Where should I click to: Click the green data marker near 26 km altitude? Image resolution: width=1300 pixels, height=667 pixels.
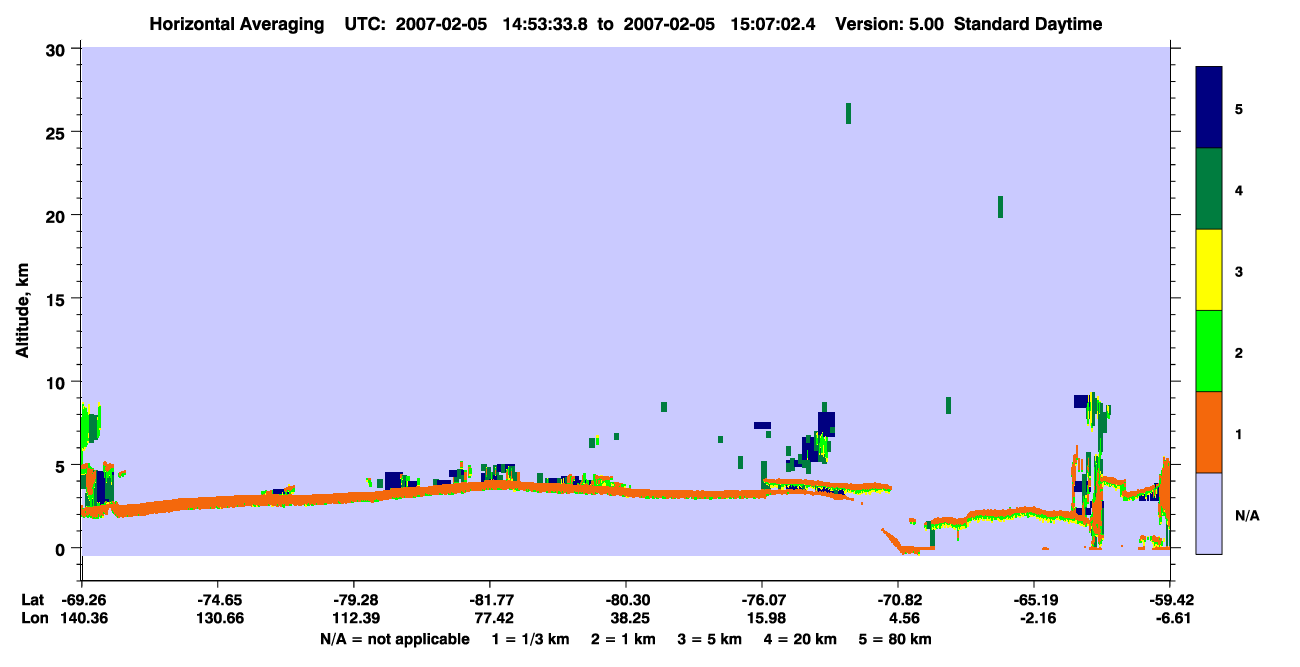click(848, 113)
